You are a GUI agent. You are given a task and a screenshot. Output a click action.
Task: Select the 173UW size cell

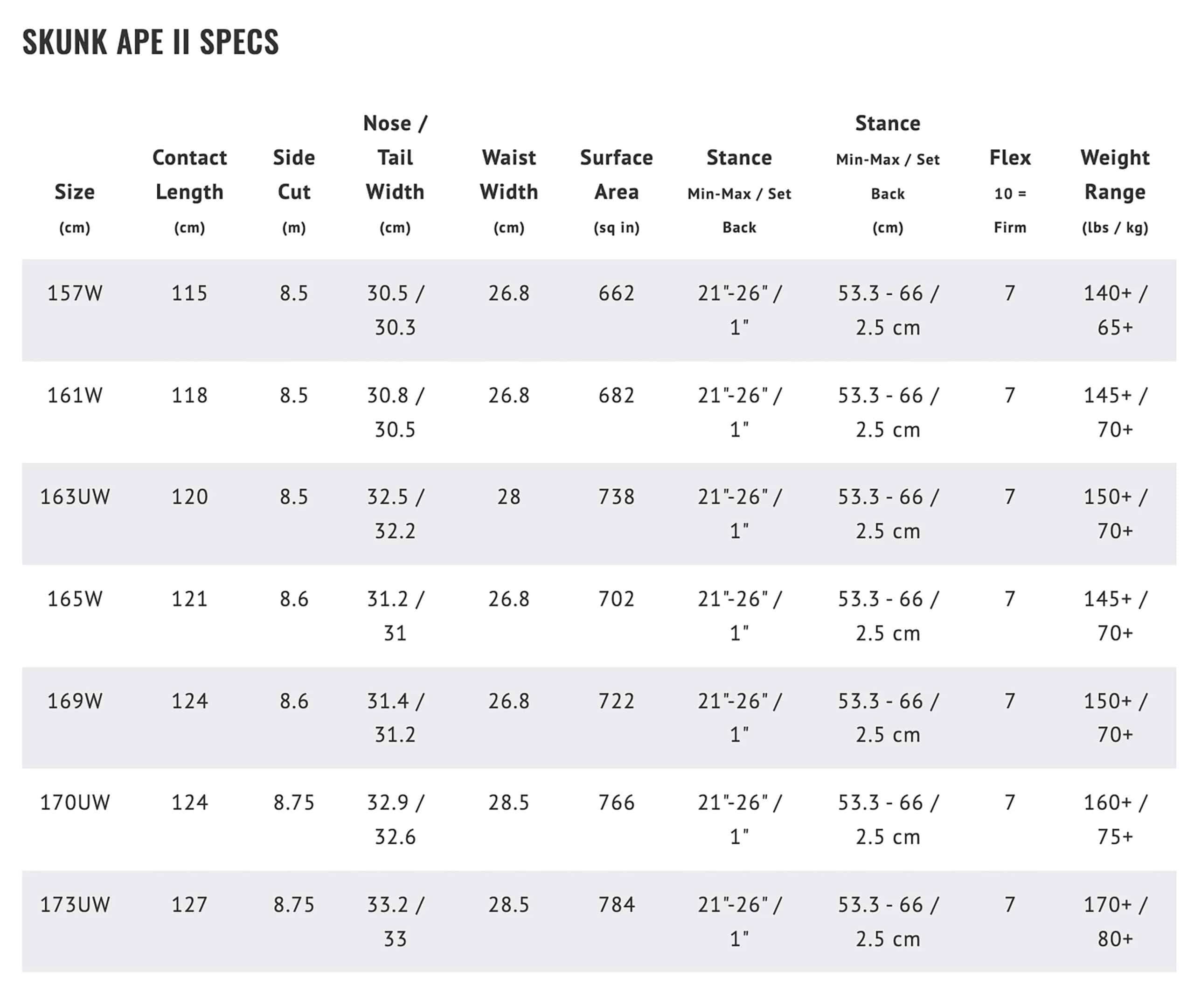coord(75,904)
